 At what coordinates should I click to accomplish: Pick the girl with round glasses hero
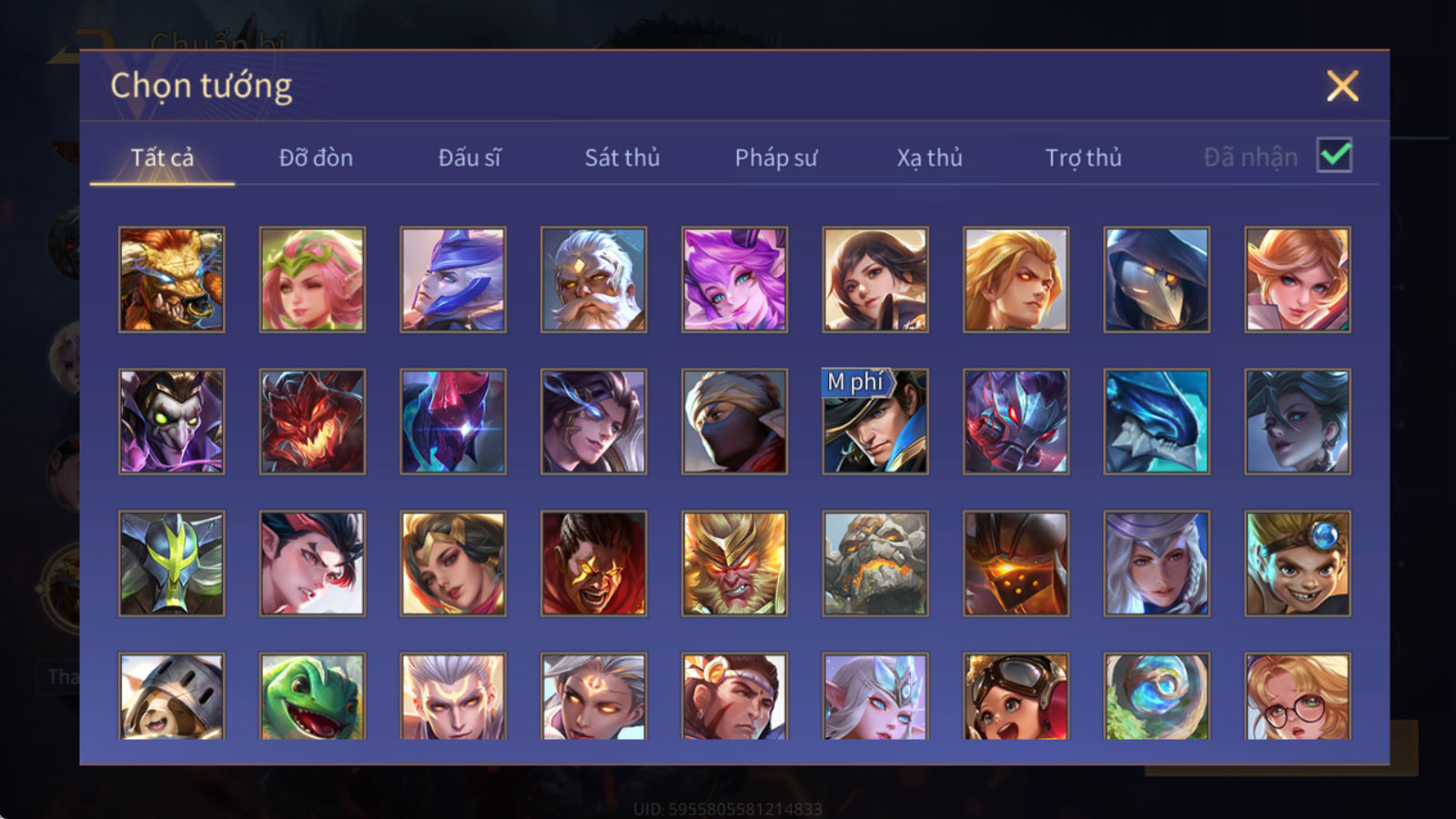pyautogui.click(x=1298, y=696)
